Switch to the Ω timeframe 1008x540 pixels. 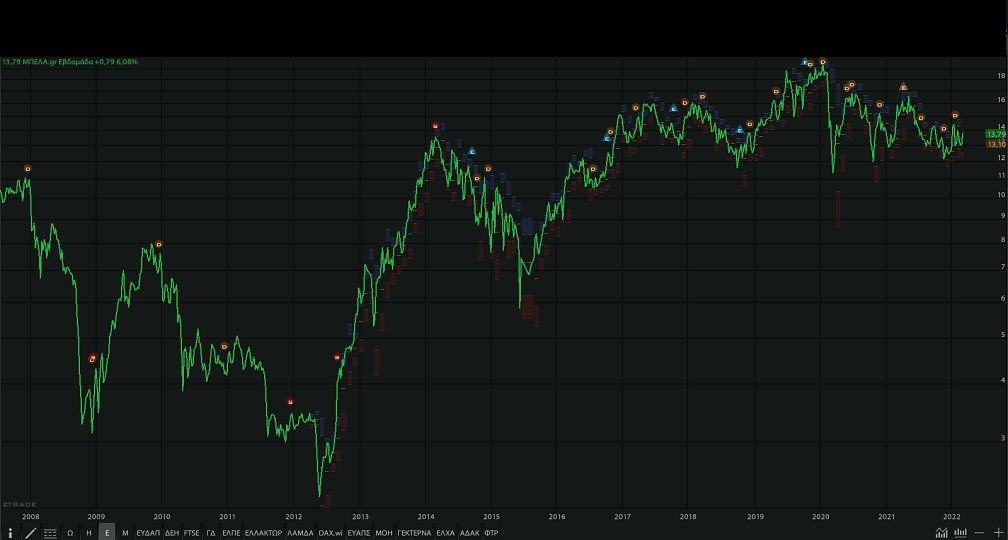70,532
